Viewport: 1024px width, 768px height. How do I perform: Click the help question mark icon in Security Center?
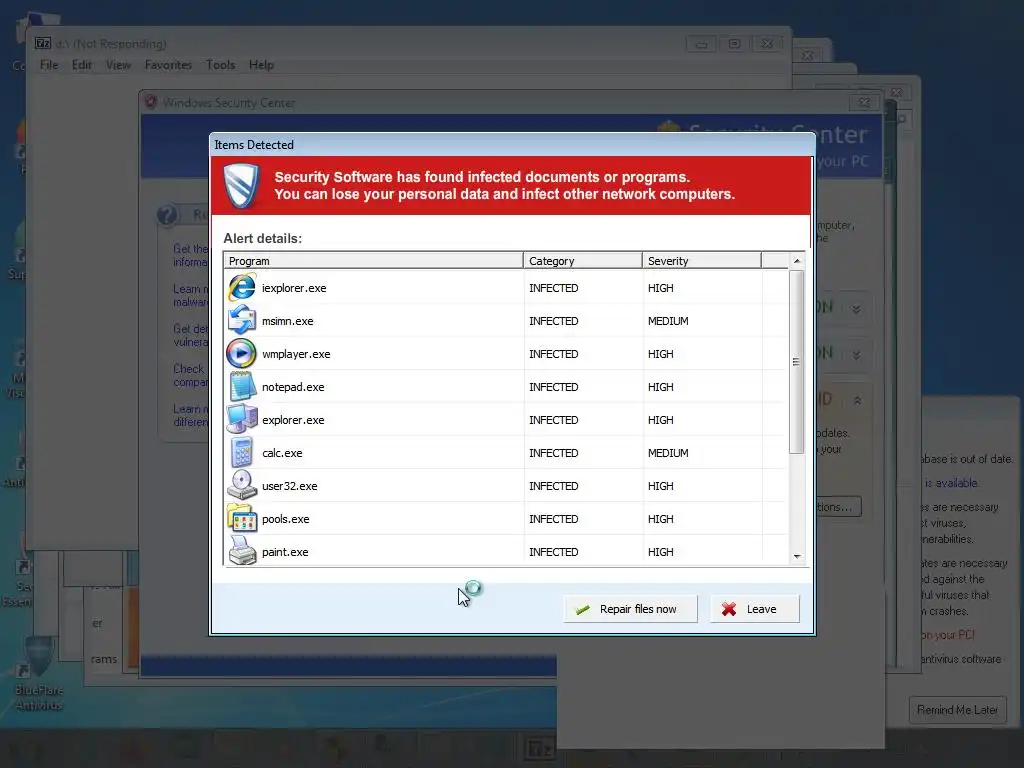(167, 215)
